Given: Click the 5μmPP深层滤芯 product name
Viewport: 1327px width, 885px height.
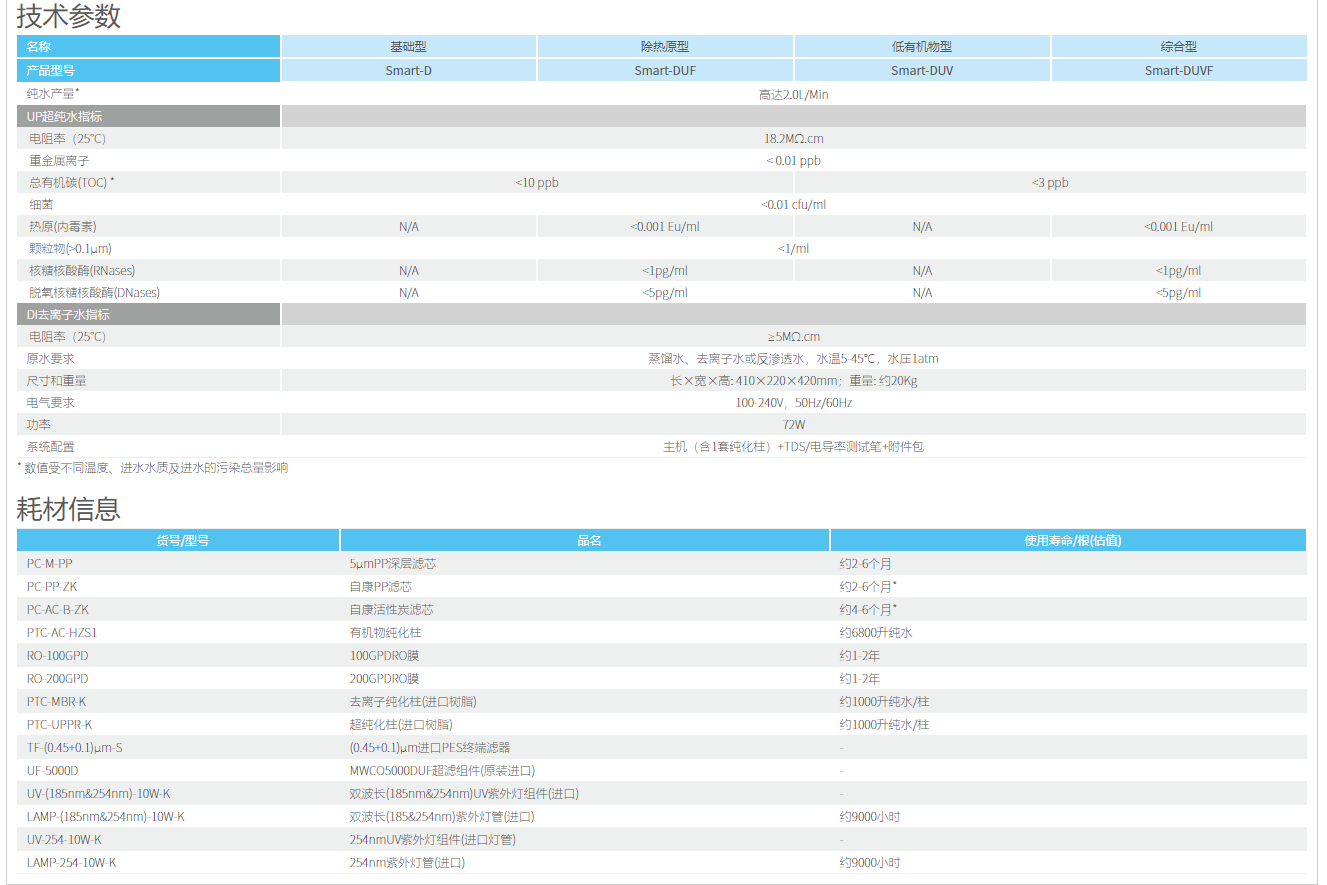Looking at the screenshot, I should tap(393, 564).
